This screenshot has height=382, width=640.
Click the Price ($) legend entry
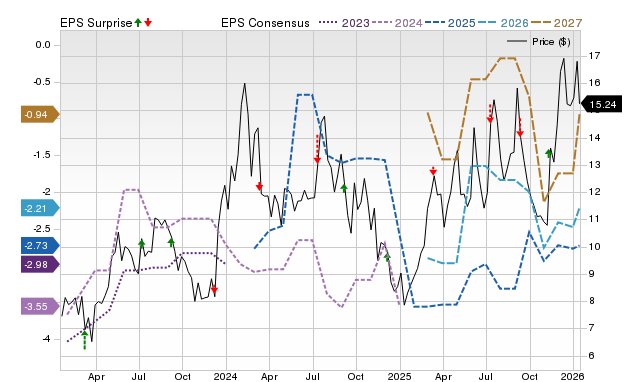pos(539,42)
